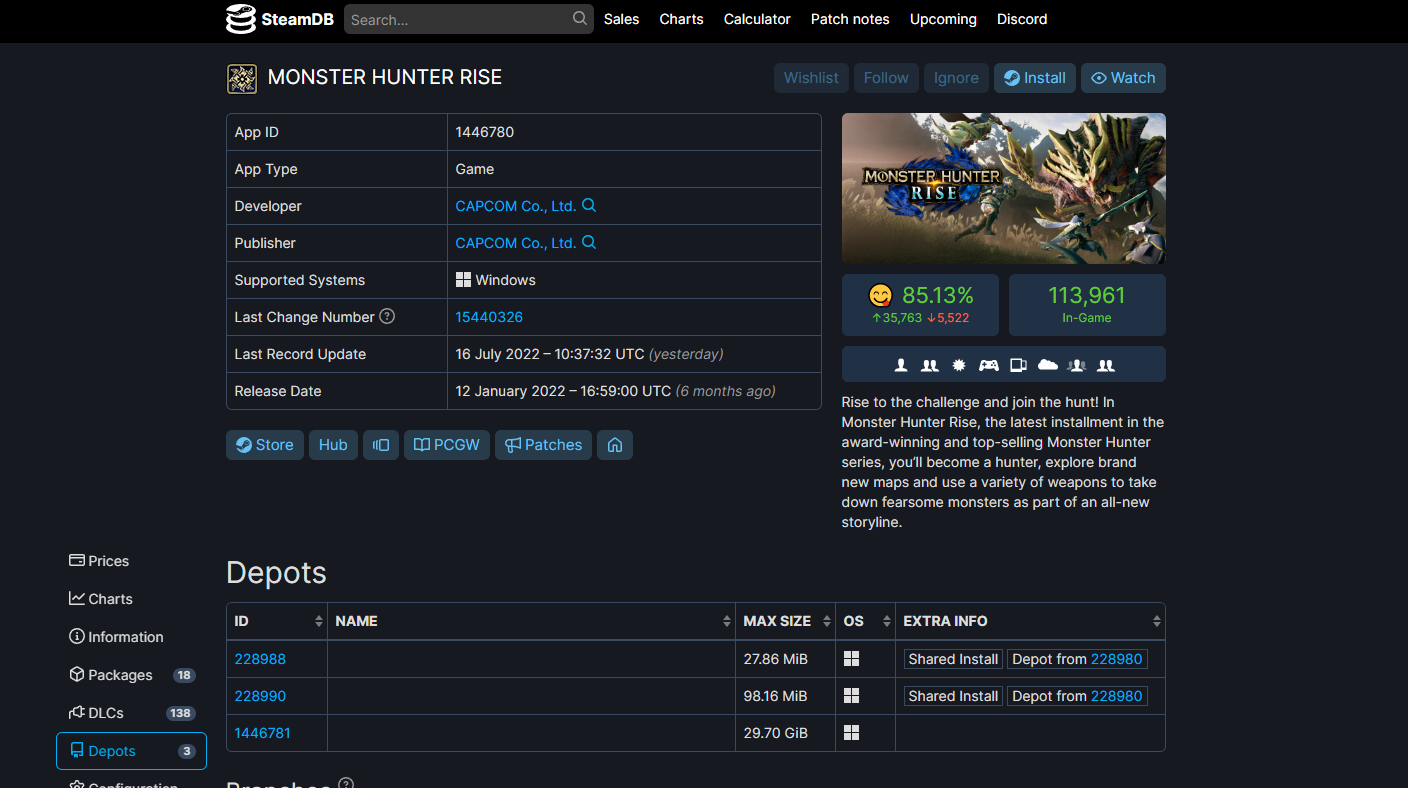Click the Windows OS icon in depot 1446781 row
The height and width of the screenshot is (788, 1408).
click(x=852, y=733)
